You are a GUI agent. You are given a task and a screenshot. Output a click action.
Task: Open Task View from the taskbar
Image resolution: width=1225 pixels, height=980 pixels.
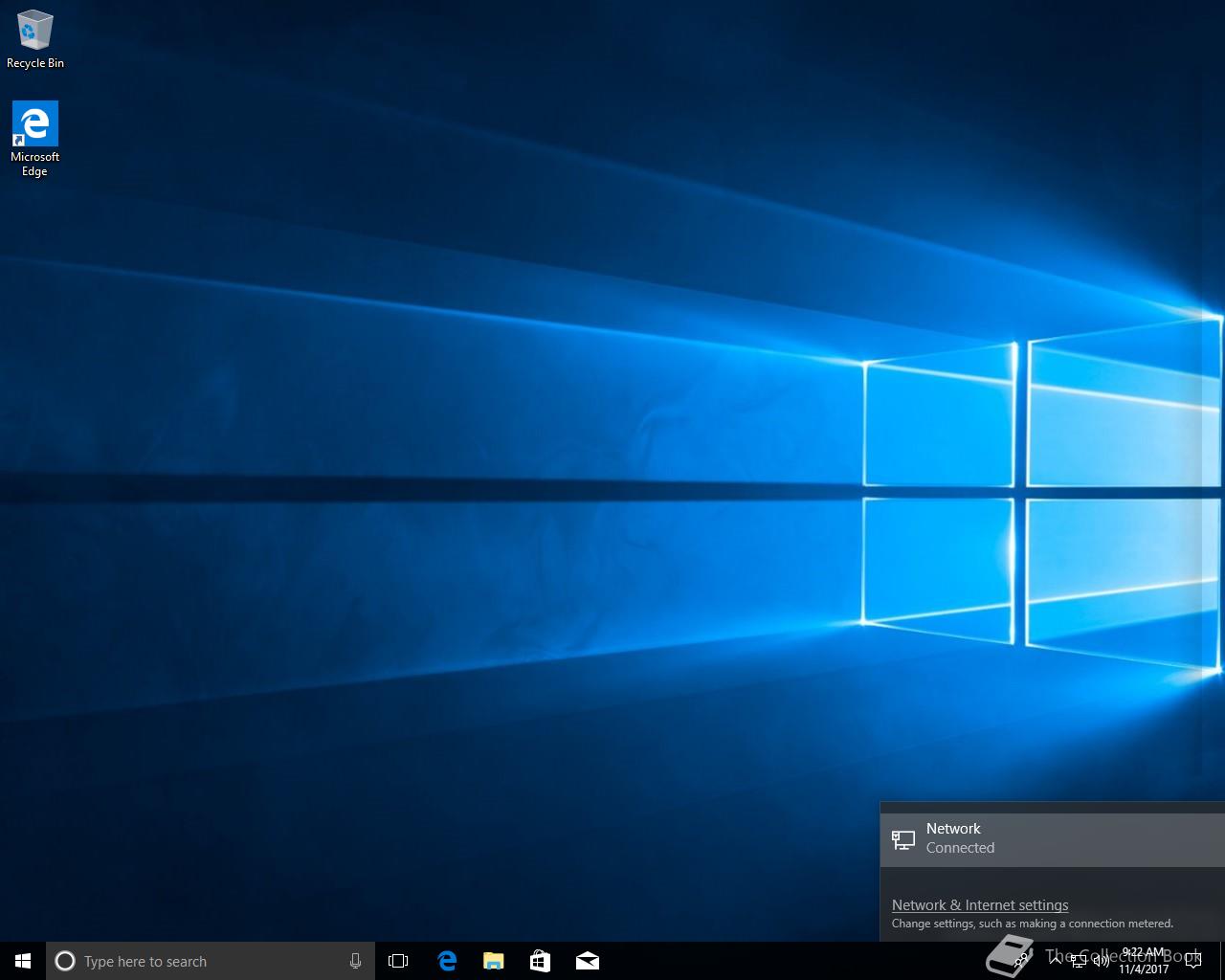398,961
